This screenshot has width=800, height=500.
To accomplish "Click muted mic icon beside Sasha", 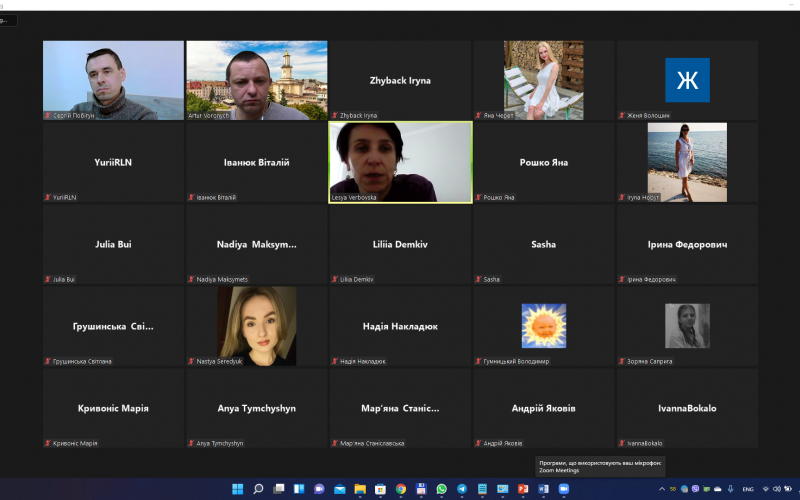I will (478, 279).
